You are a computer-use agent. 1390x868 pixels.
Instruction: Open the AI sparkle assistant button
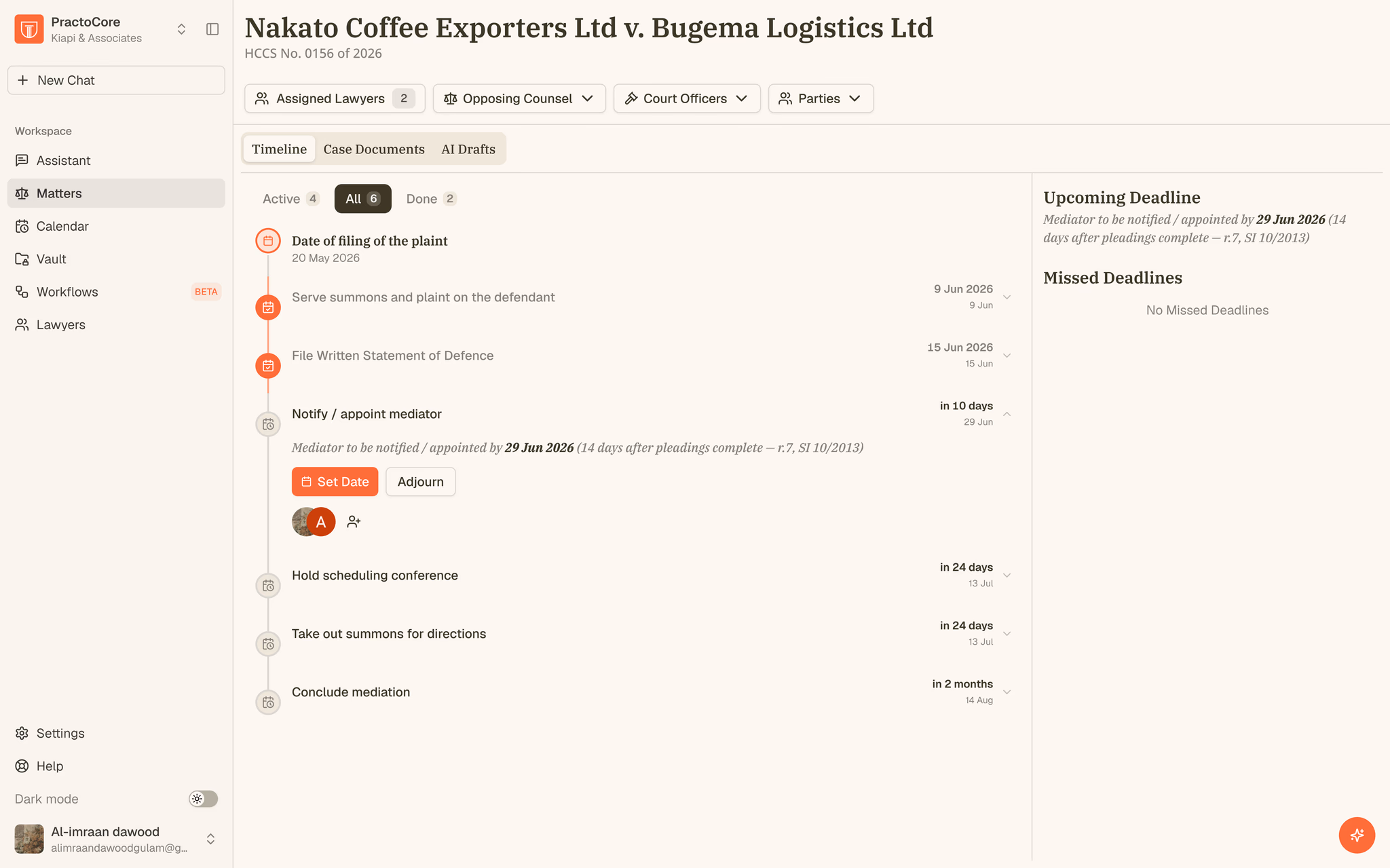[x=1357, y=835]
